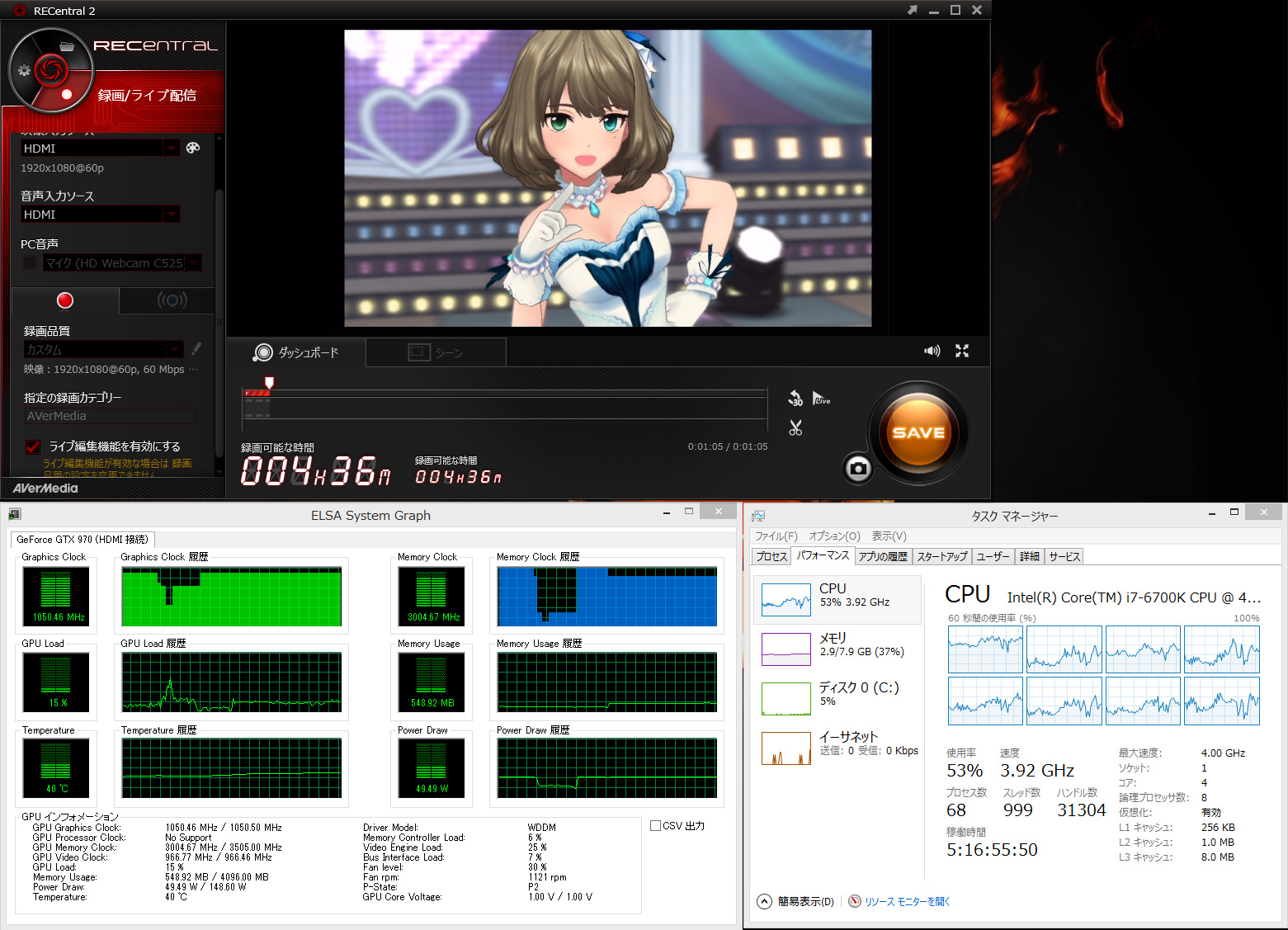Show more recording quality details ellipsis
Image resolution: width=1288 pixels, height=930 pixels.
point(193,370)
